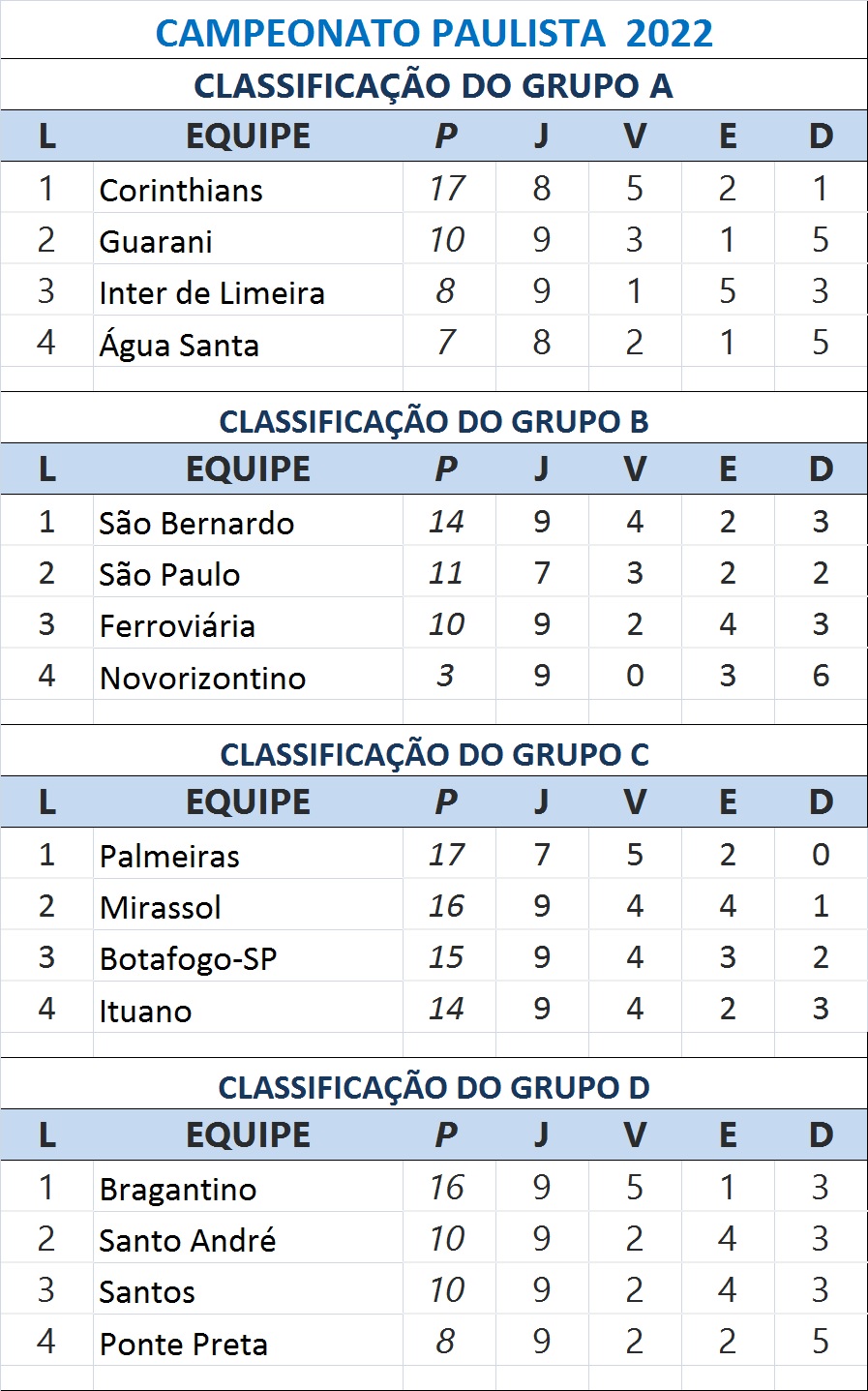Select the Guarani team name cell
868x1391 pixels.
[x=156, y=241]
